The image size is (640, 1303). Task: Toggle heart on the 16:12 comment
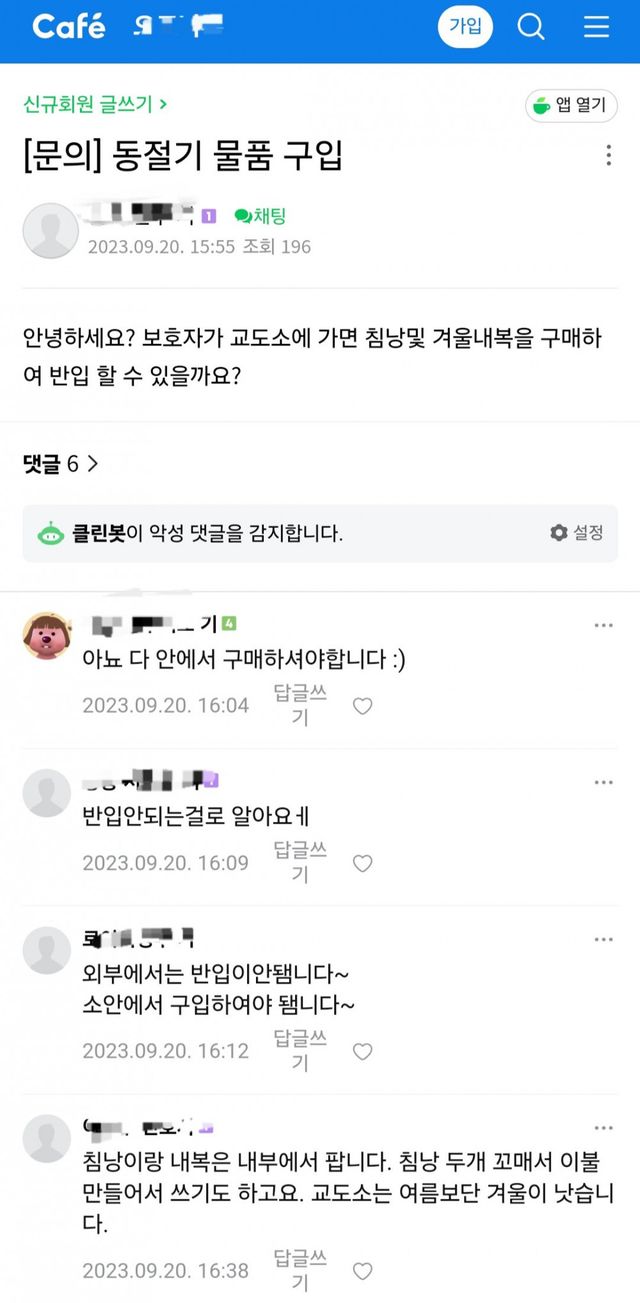[x=363, y=1051]
